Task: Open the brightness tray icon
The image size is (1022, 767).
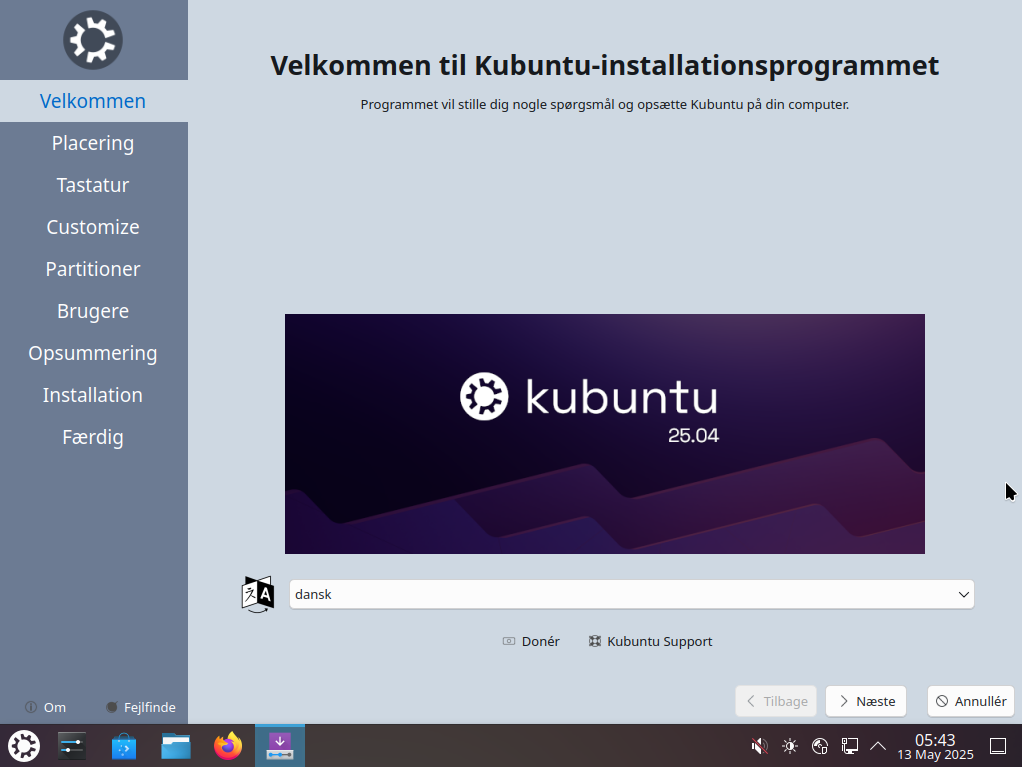Action: [789, 746]
